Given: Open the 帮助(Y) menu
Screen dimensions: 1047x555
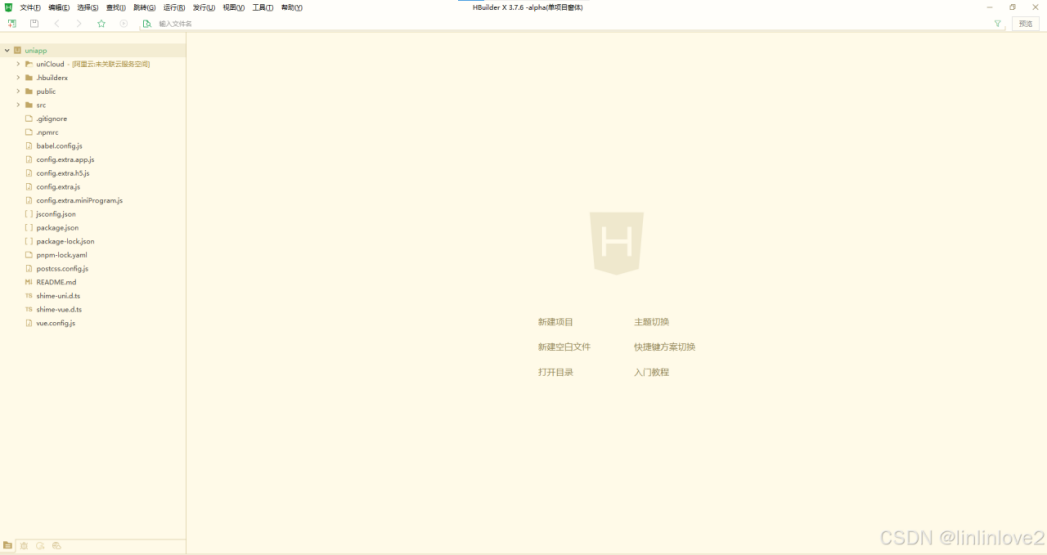Looking at the screenshot, I should (291, 7).
